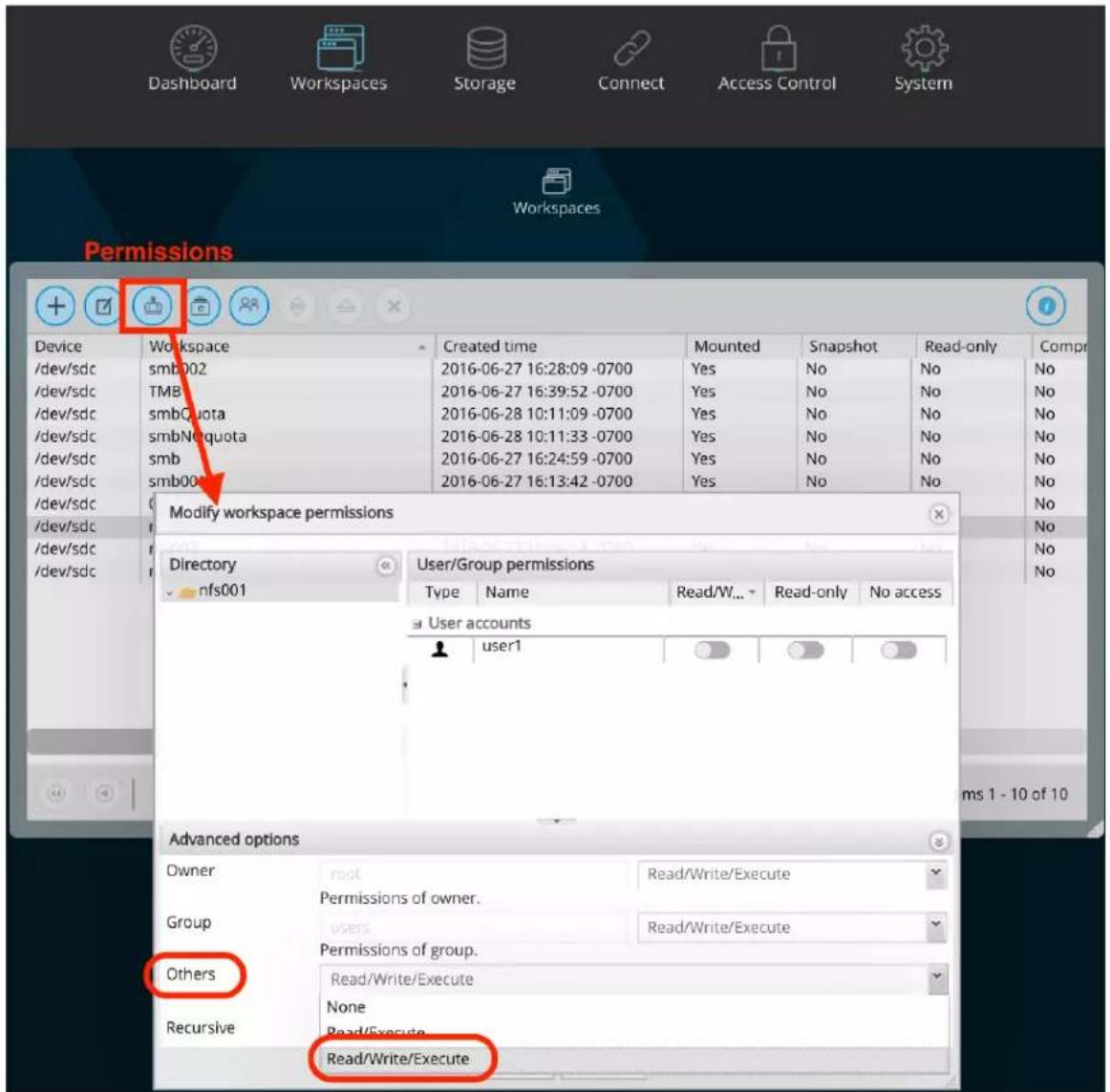Sort by the Snapshot column header
1110x1092 pixels.
pyautogui.click(x=859, y=346)
